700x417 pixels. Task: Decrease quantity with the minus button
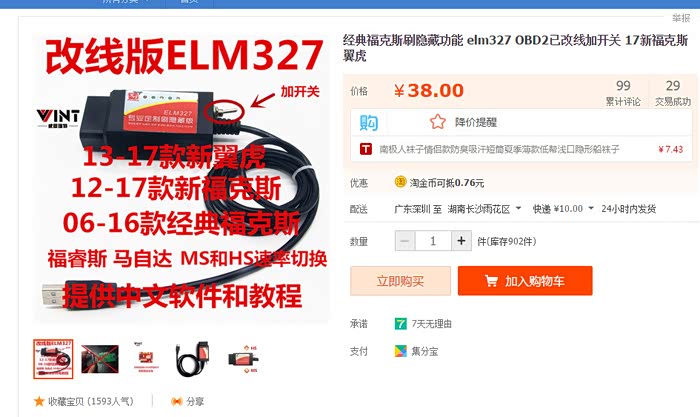[x=405, y=241]
